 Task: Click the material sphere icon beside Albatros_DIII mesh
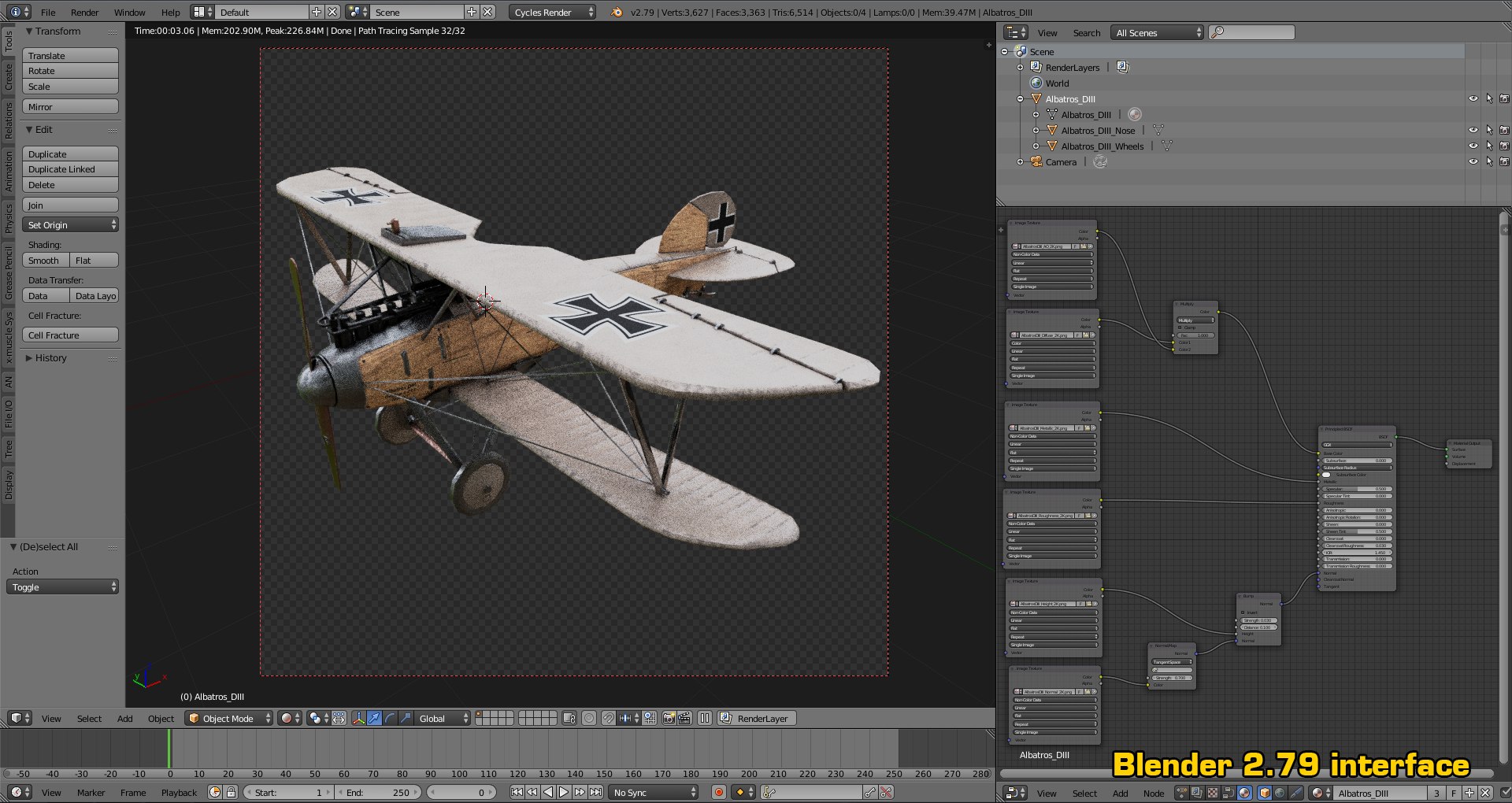coord(1134,114)
